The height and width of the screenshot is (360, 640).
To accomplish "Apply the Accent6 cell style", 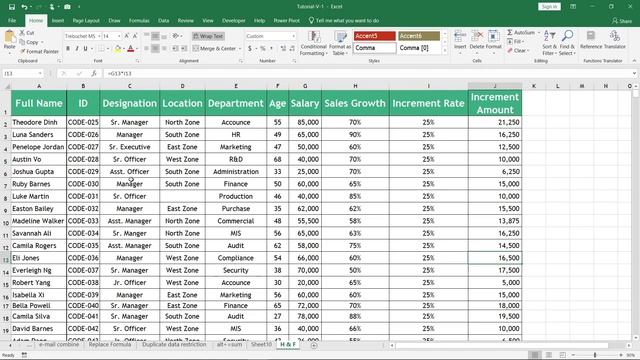I will (x=419, y=36).
